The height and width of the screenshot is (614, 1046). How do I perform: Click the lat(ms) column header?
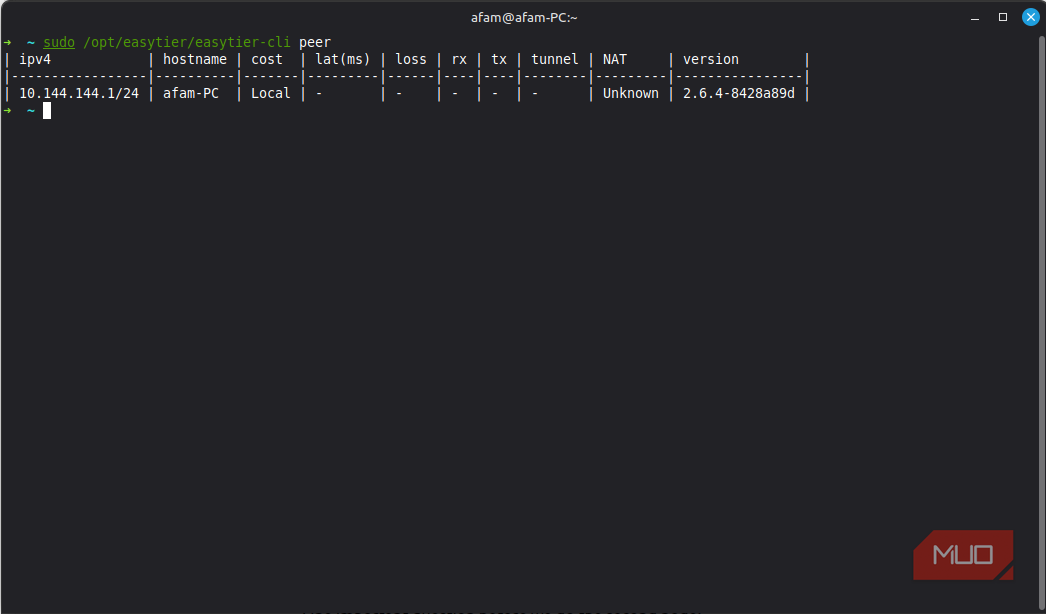pos(343,59)
